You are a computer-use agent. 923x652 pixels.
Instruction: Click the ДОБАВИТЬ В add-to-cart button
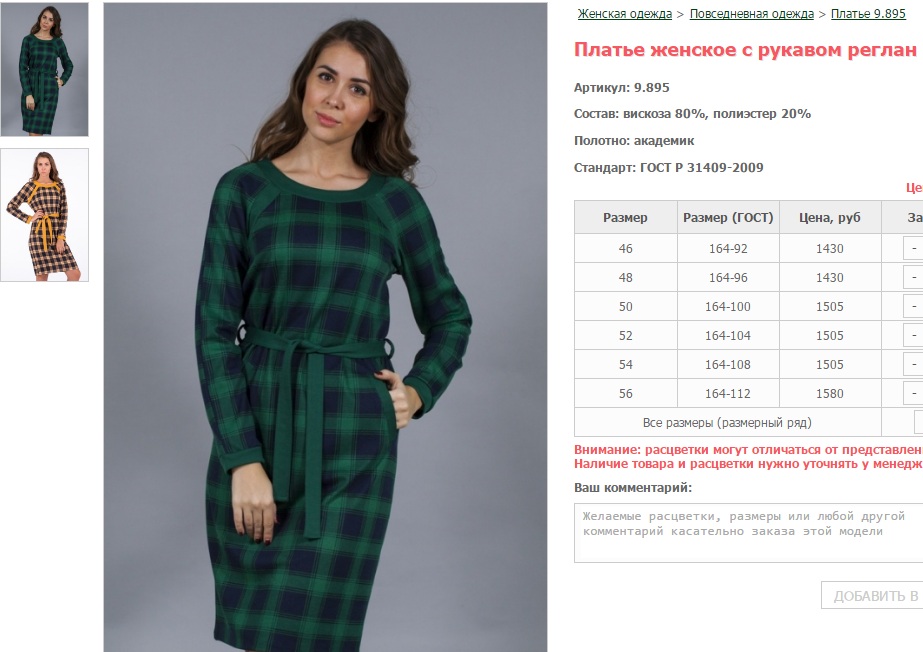(872, 596)
